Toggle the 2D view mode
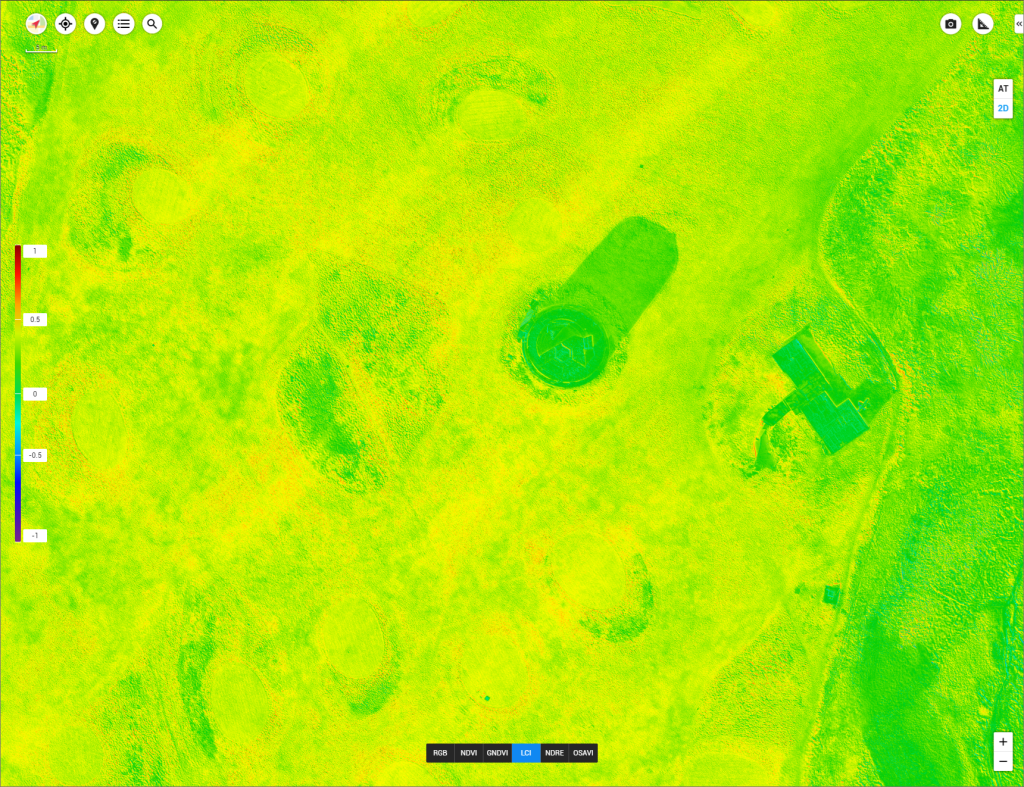Screen dimensions: 1024x787 [1003, 108]
